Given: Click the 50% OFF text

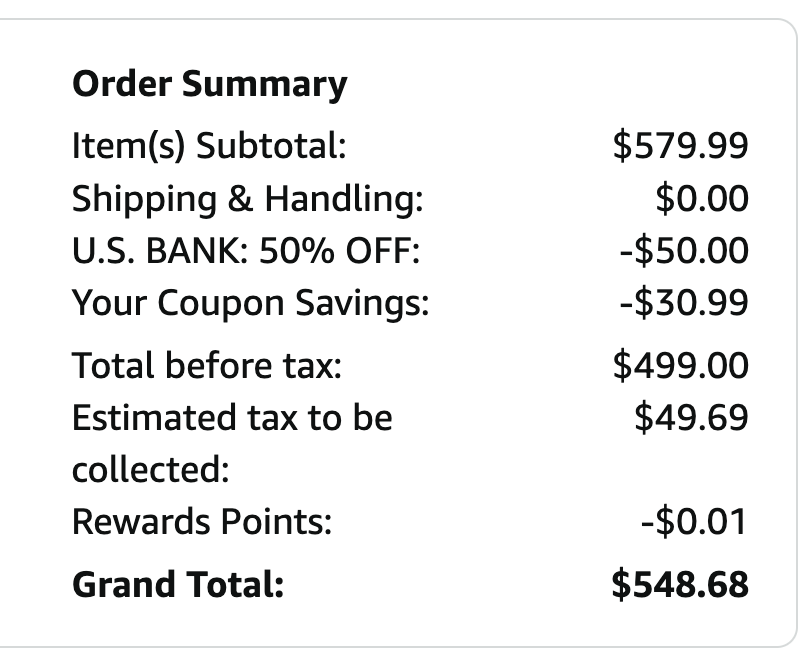Looking at the screenshot, I should pos(321,250).
